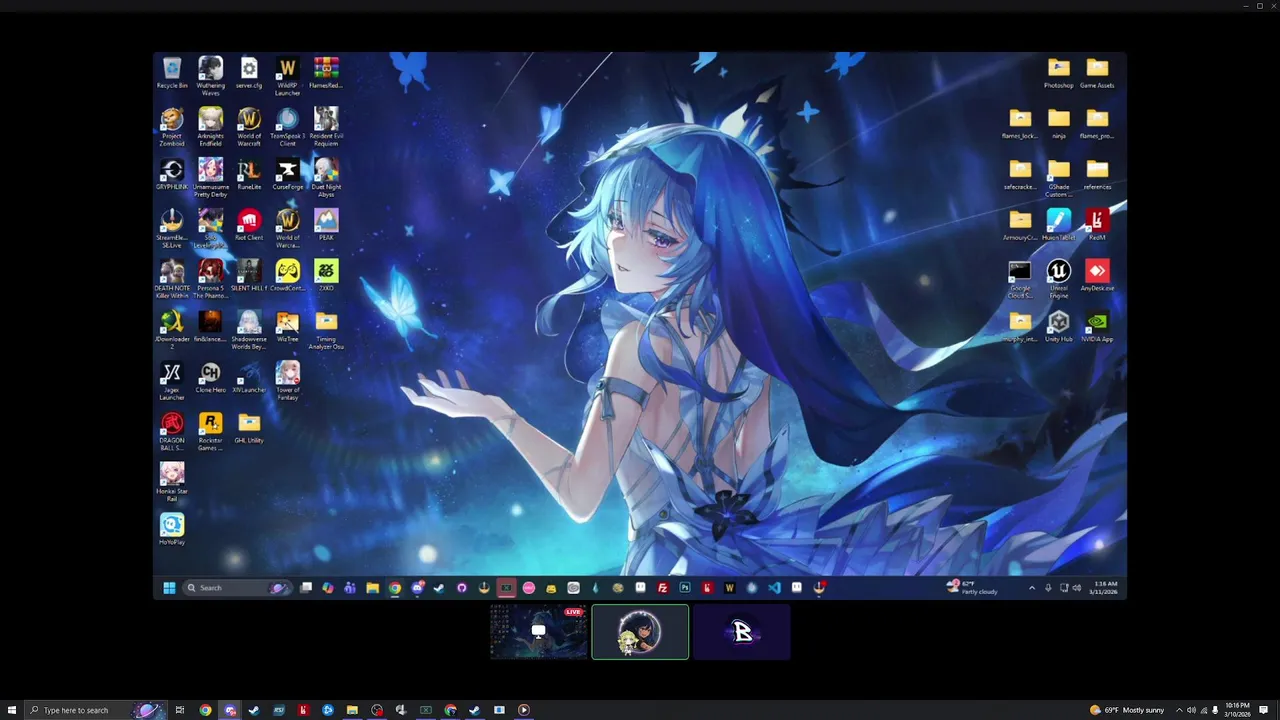
Task: Open the SILENT HILL f shortcut
Action: pos(249,277)
